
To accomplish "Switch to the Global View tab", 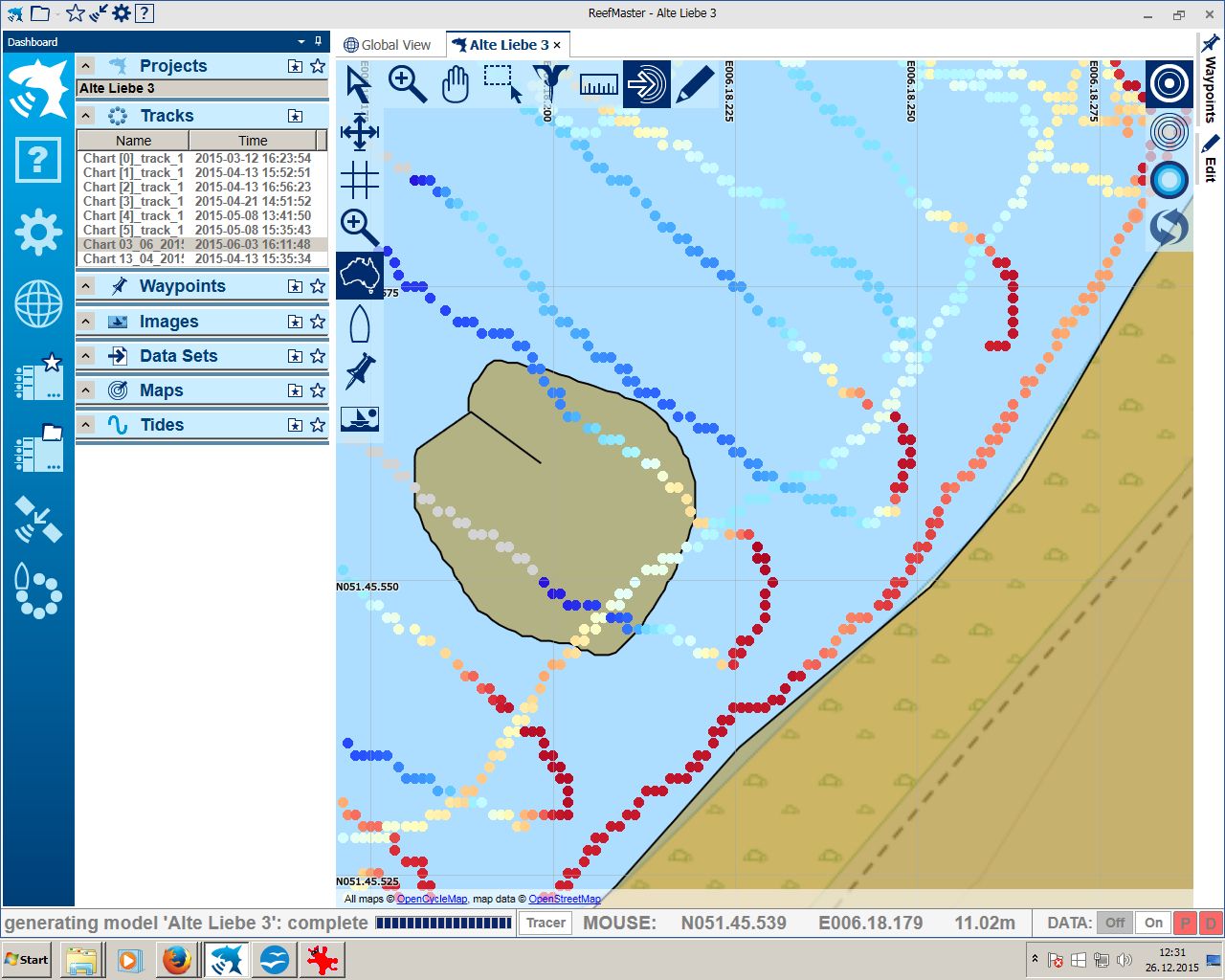I will tap(388, 45).
